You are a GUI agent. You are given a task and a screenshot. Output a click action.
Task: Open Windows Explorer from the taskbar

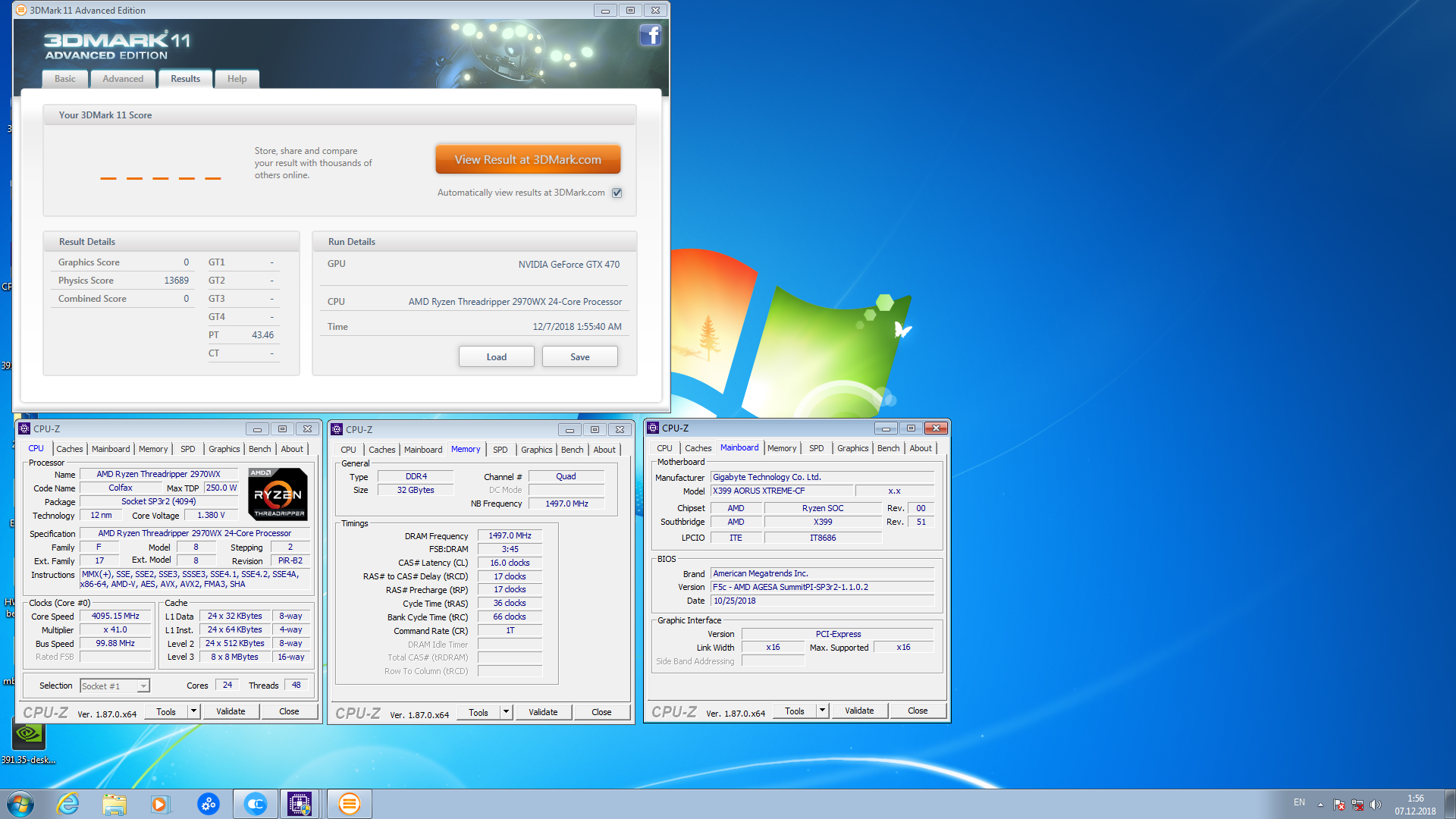click(x=115, y=804)
